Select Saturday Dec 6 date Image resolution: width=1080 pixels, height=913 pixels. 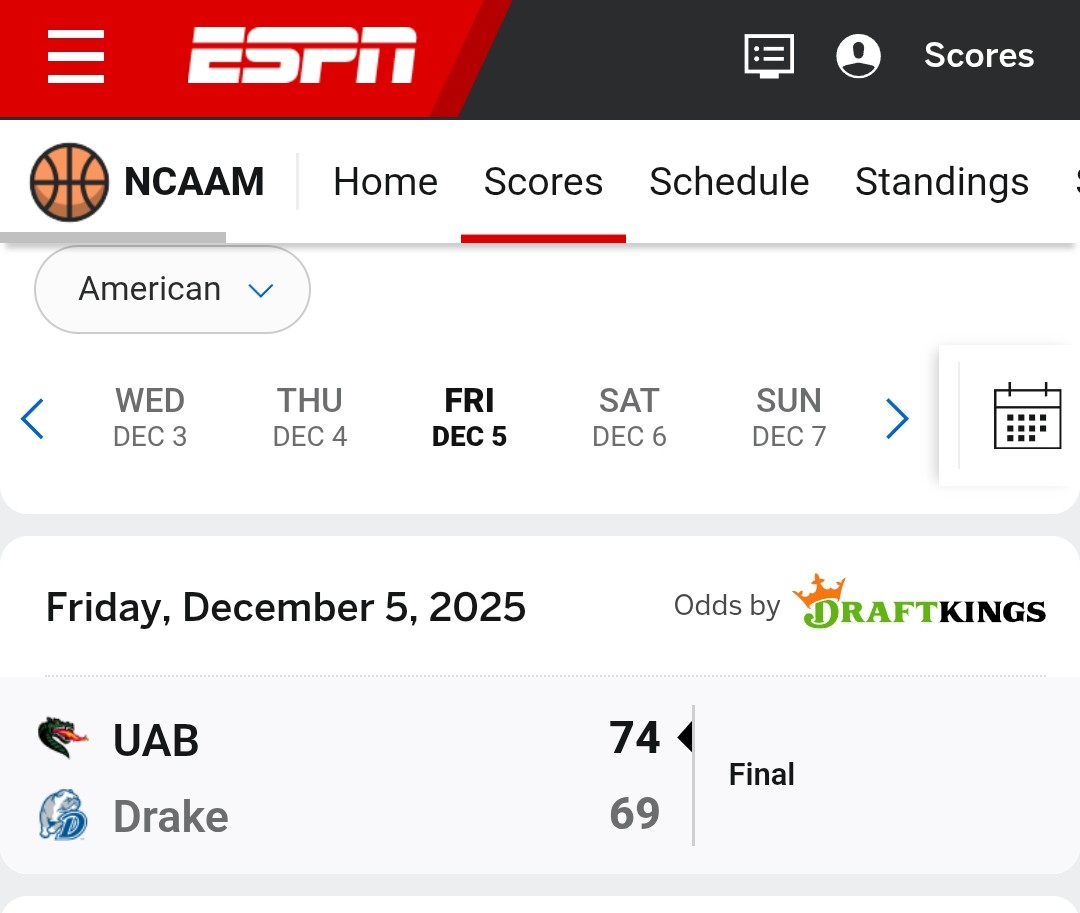point(629,417)
